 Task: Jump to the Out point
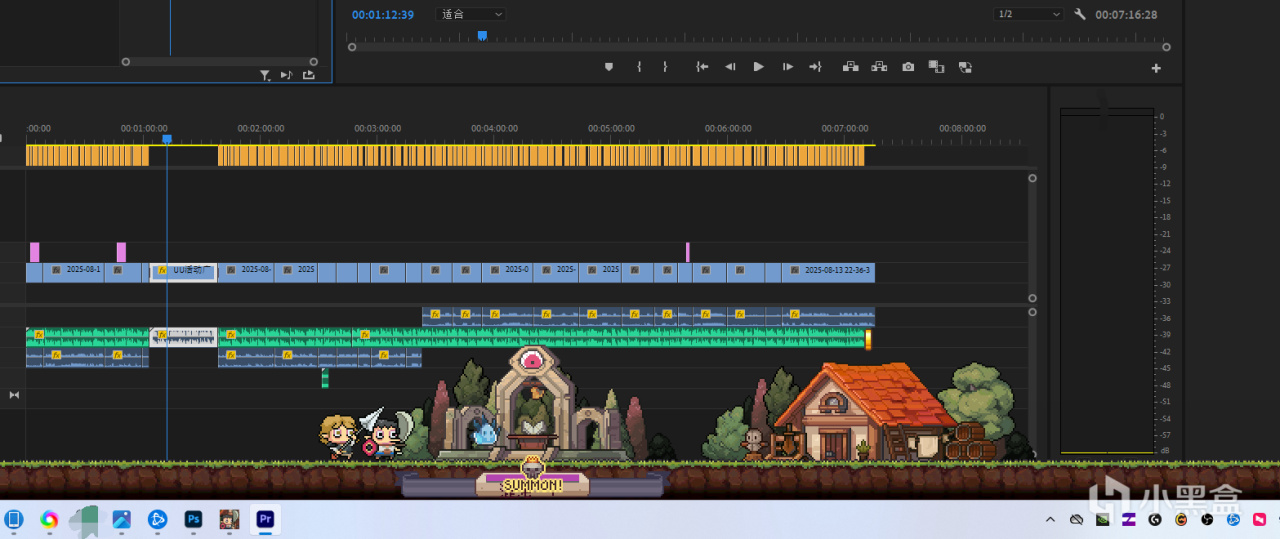click(x=815, y=67)
